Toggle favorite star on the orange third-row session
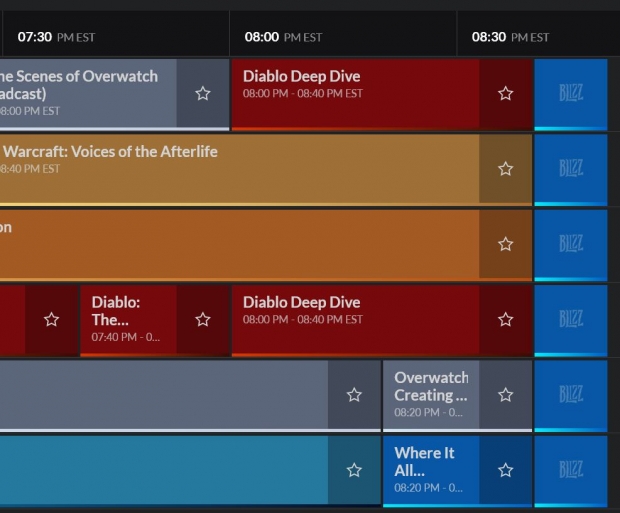The image size is (620, 513). pyautogui.click(x=505, y=244)
